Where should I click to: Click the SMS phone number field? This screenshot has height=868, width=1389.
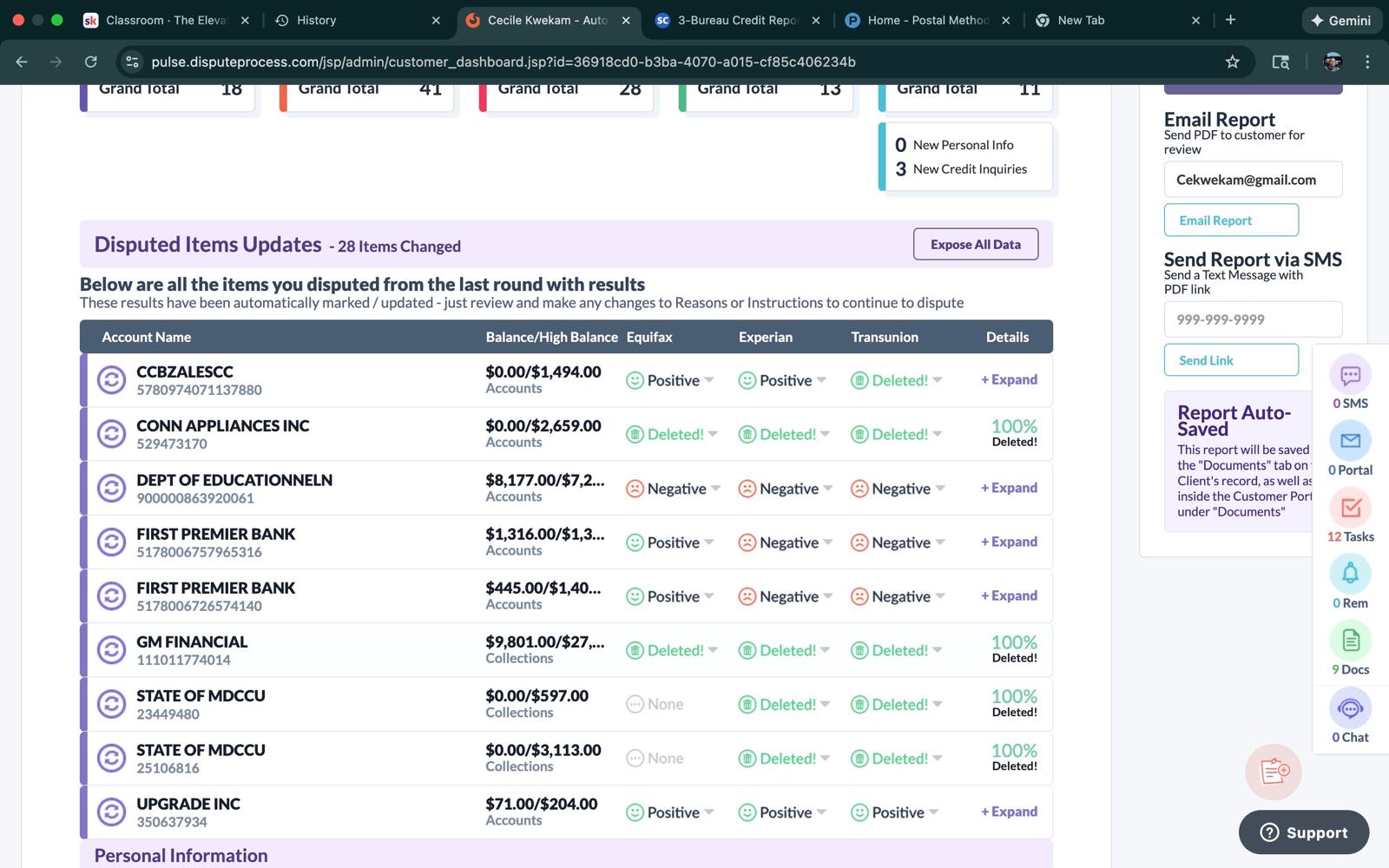tap(1252, 319)
